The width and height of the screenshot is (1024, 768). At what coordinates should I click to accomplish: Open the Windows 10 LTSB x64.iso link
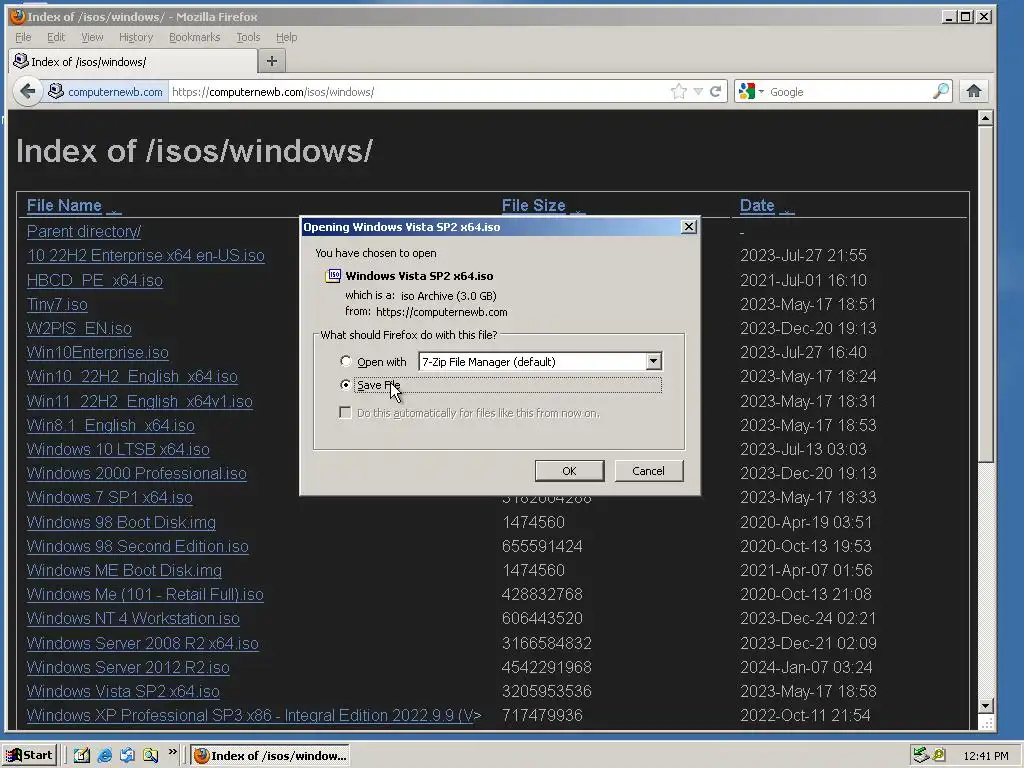pyautogui.click(x=118, y=449)
